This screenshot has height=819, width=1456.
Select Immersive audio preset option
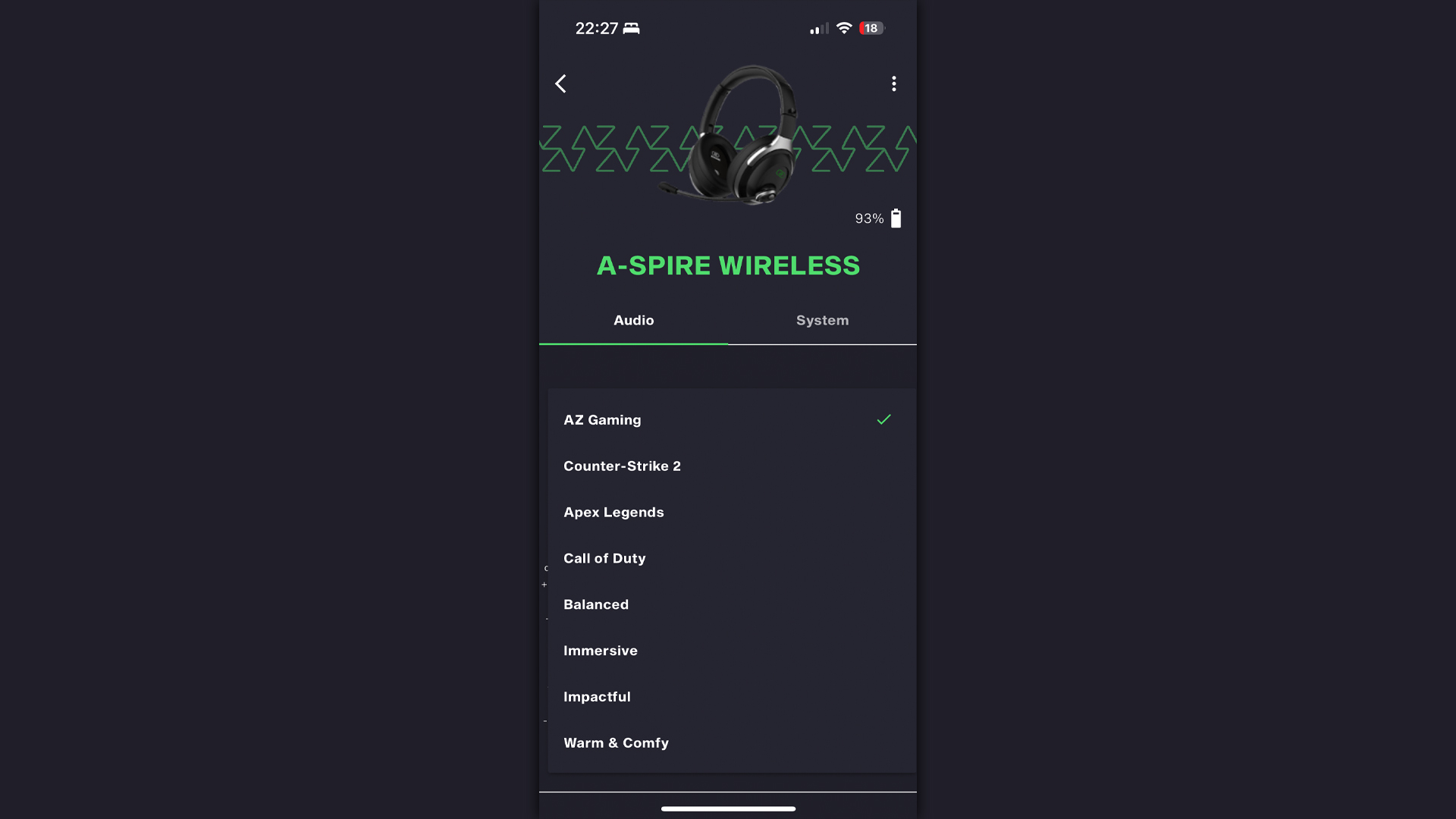coord(600,650)
